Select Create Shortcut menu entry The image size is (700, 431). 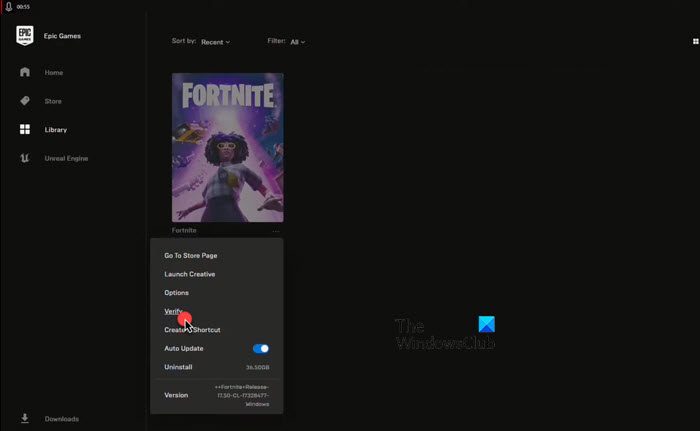point(192,330)
